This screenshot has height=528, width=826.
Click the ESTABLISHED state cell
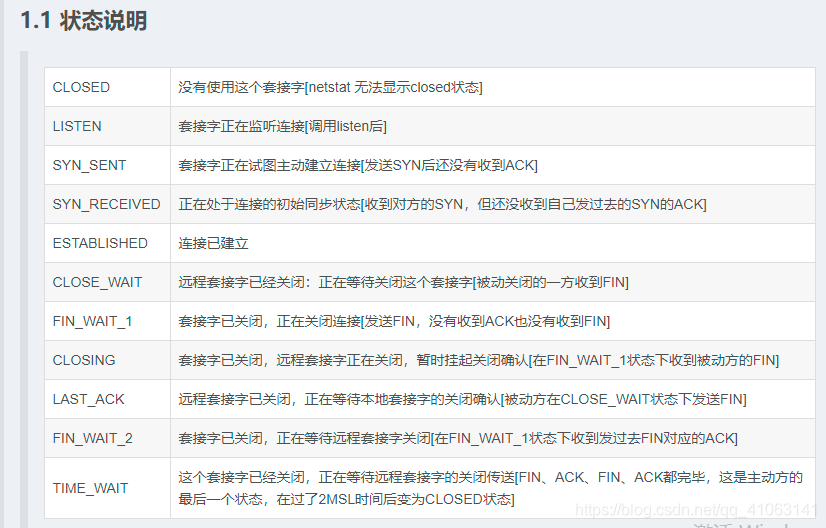tap(107, 243)
